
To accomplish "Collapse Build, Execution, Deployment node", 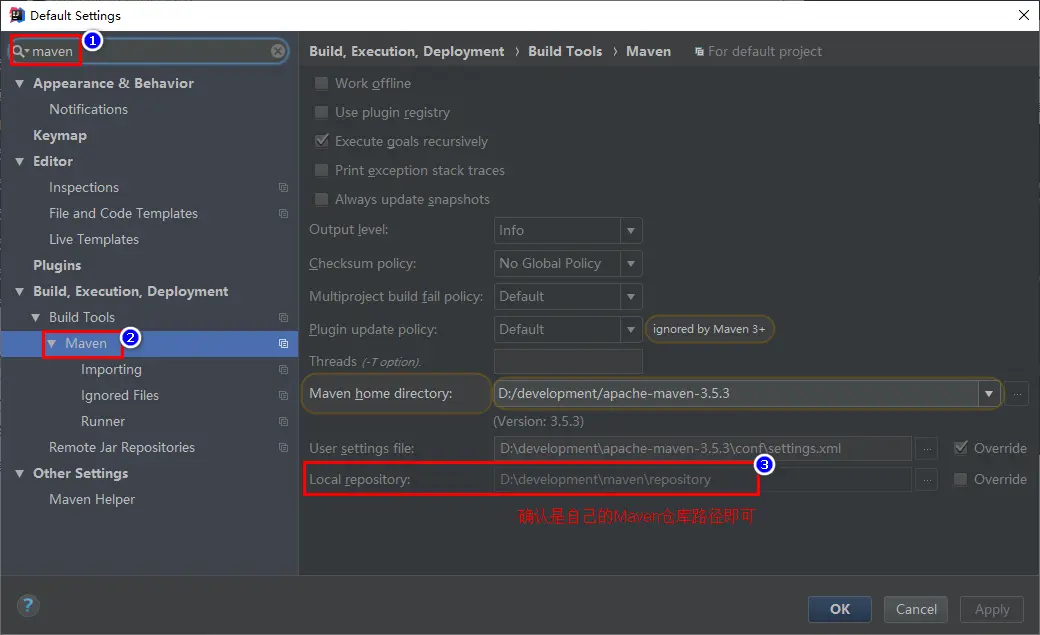I will pyautogui.click(x=19, y=292).
